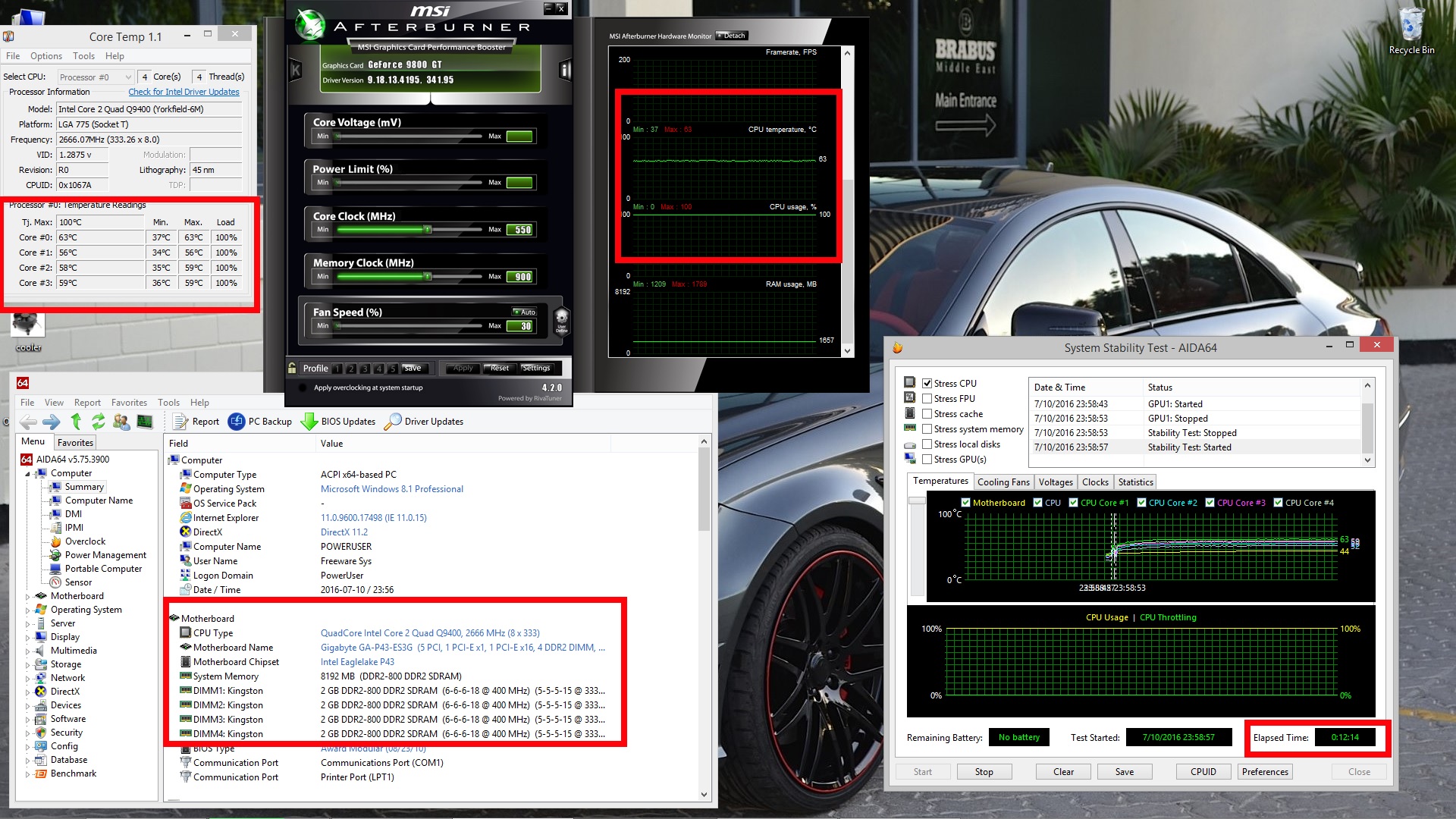Enable the Stress GPU(s) checkbox
The width and height of the screenshot is (1456, 819).
coord(927,460)
